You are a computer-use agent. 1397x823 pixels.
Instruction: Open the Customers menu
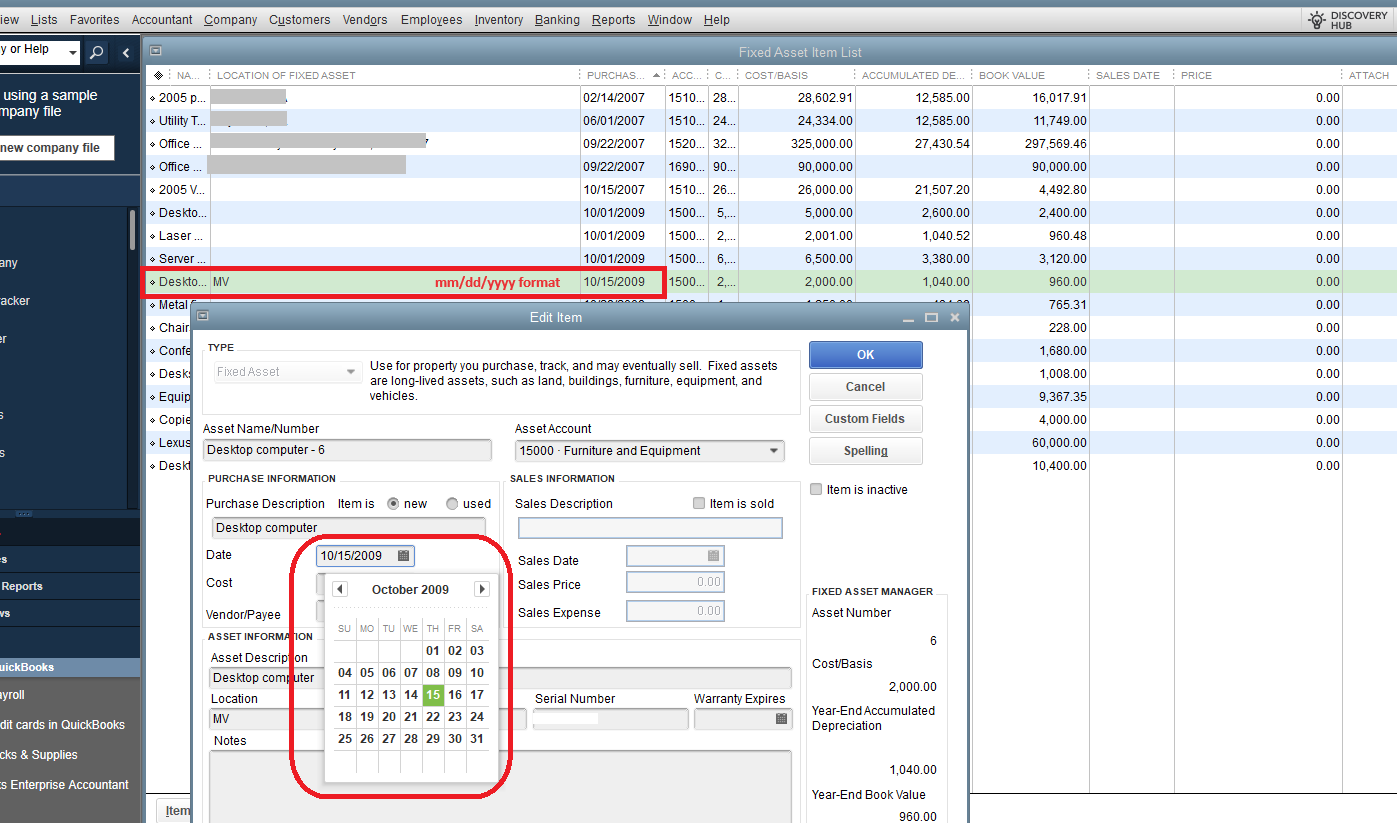pos(300,19)
